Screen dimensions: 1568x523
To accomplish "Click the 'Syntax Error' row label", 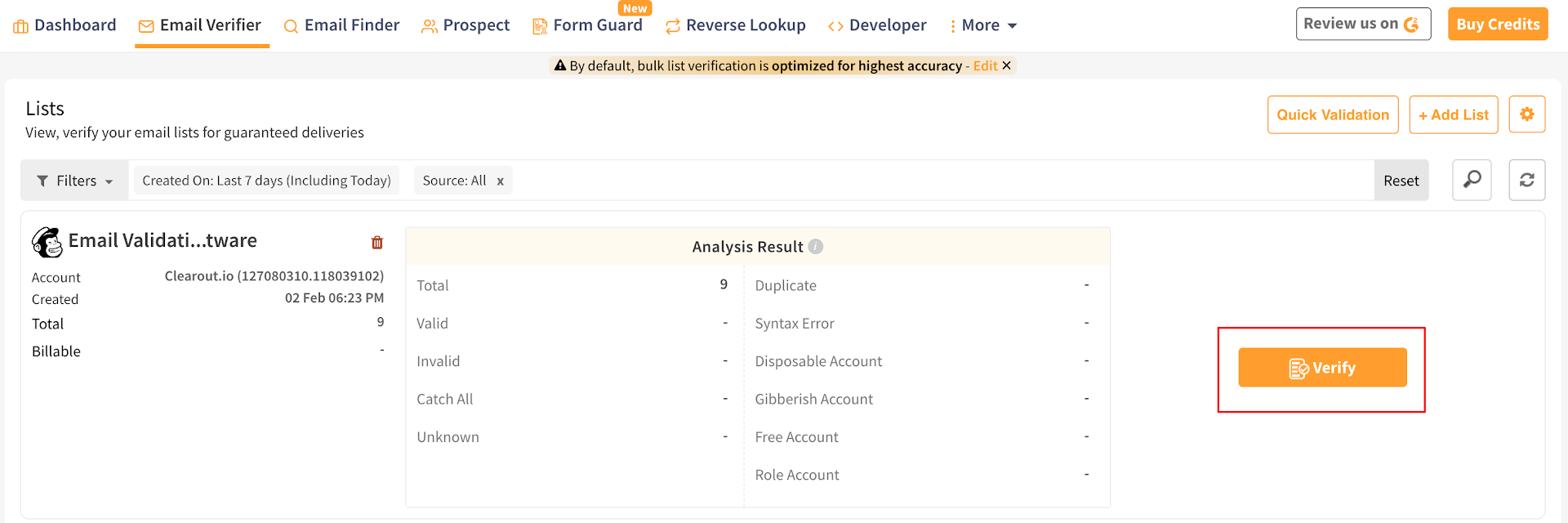I will pyautogui.click(x=795, y=324).
